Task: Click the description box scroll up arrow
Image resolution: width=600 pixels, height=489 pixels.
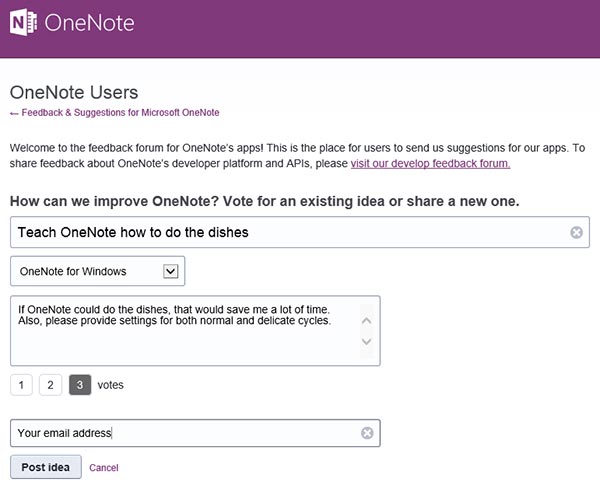Action: [367, 320]
